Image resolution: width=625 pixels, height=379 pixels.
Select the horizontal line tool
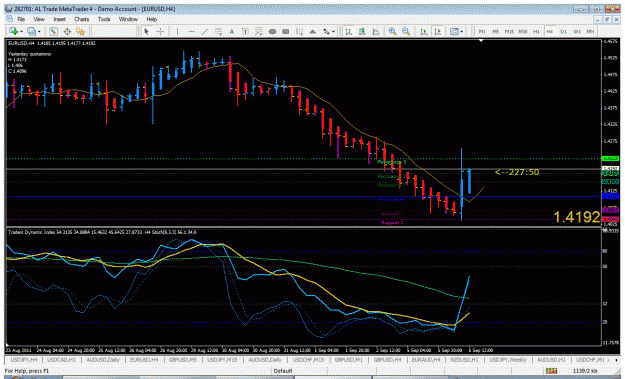click(191, 31)
